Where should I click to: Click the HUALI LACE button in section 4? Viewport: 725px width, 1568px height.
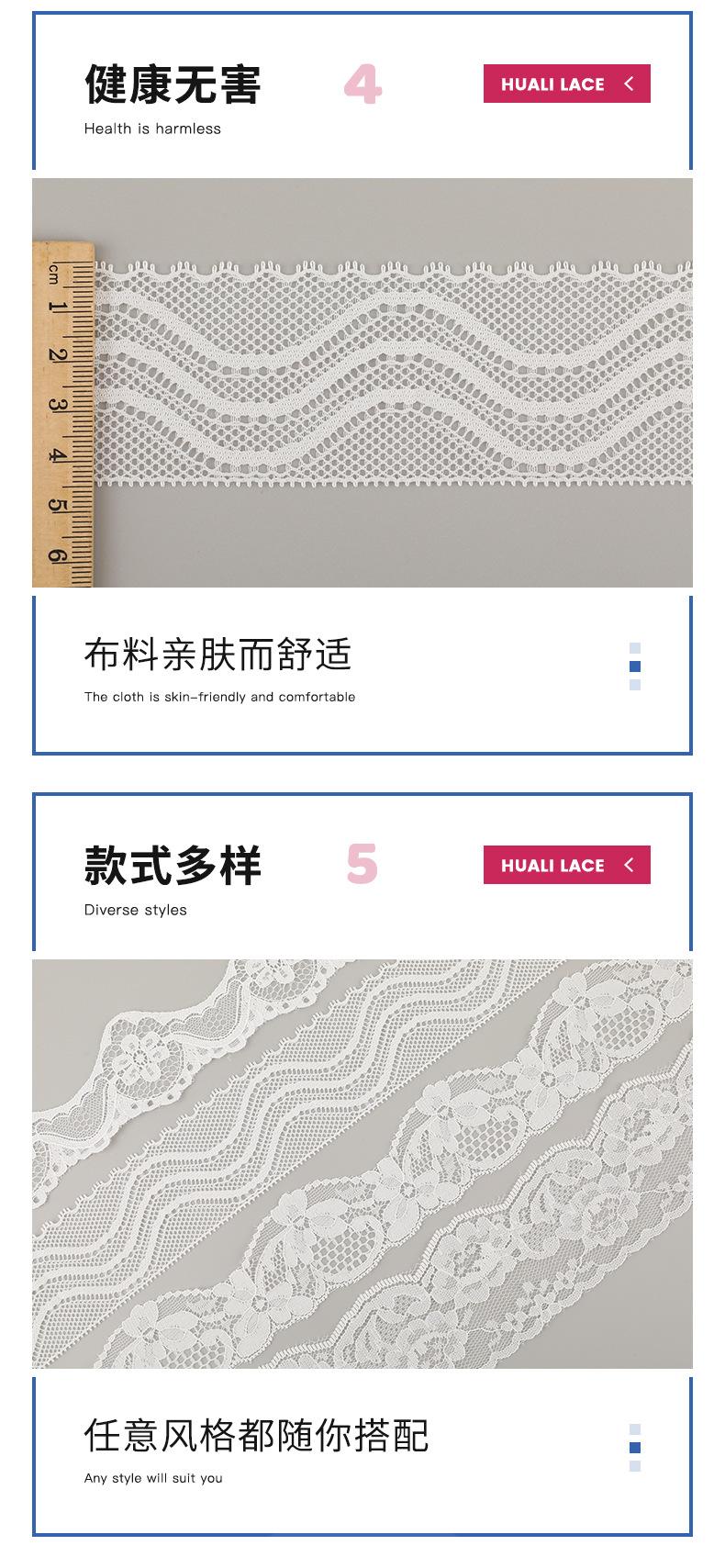pos(567,84)
